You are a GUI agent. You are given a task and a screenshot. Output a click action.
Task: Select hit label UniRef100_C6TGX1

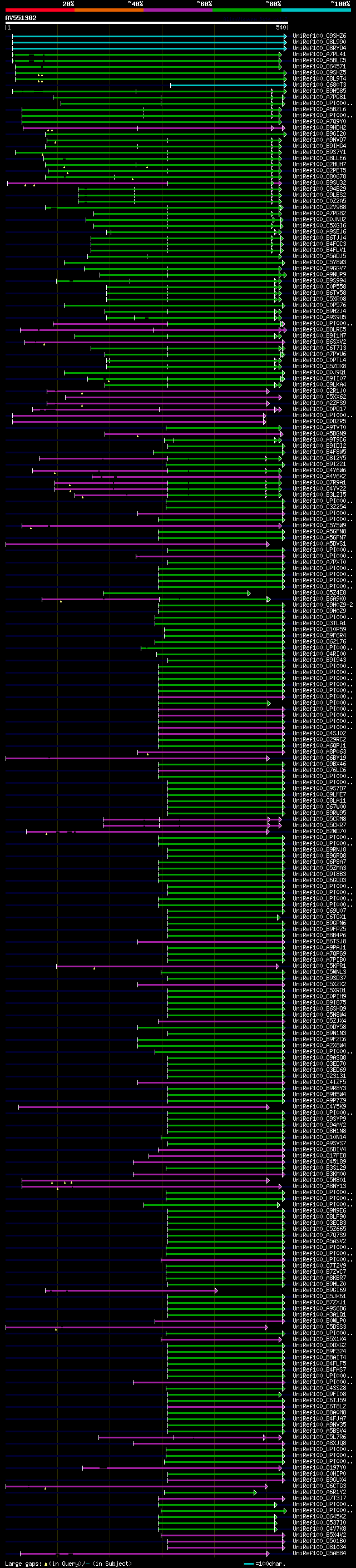click(319, 917)
